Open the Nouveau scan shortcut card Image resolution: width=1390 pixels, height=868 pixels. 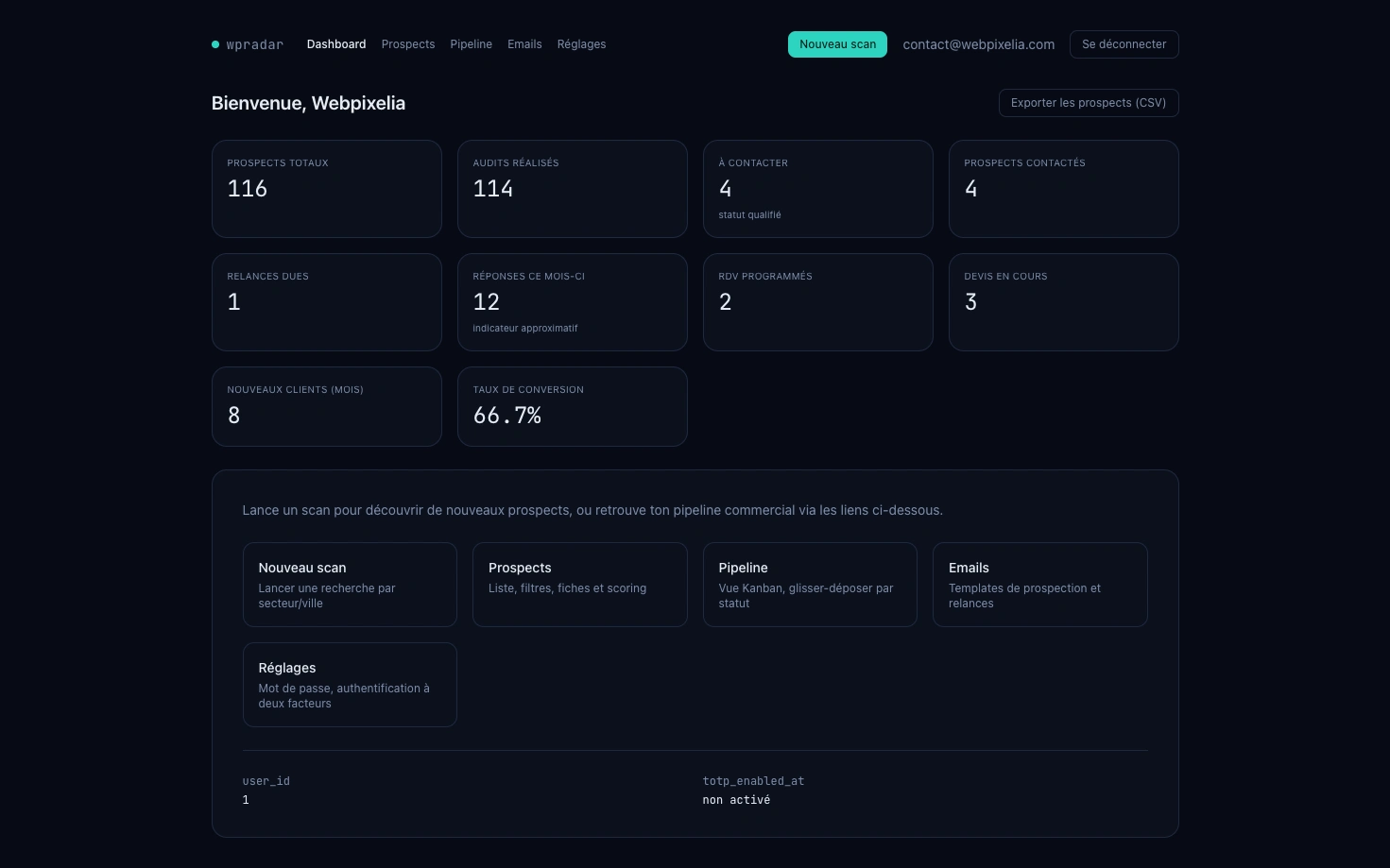pyautogui.click(x=350, y=585)
